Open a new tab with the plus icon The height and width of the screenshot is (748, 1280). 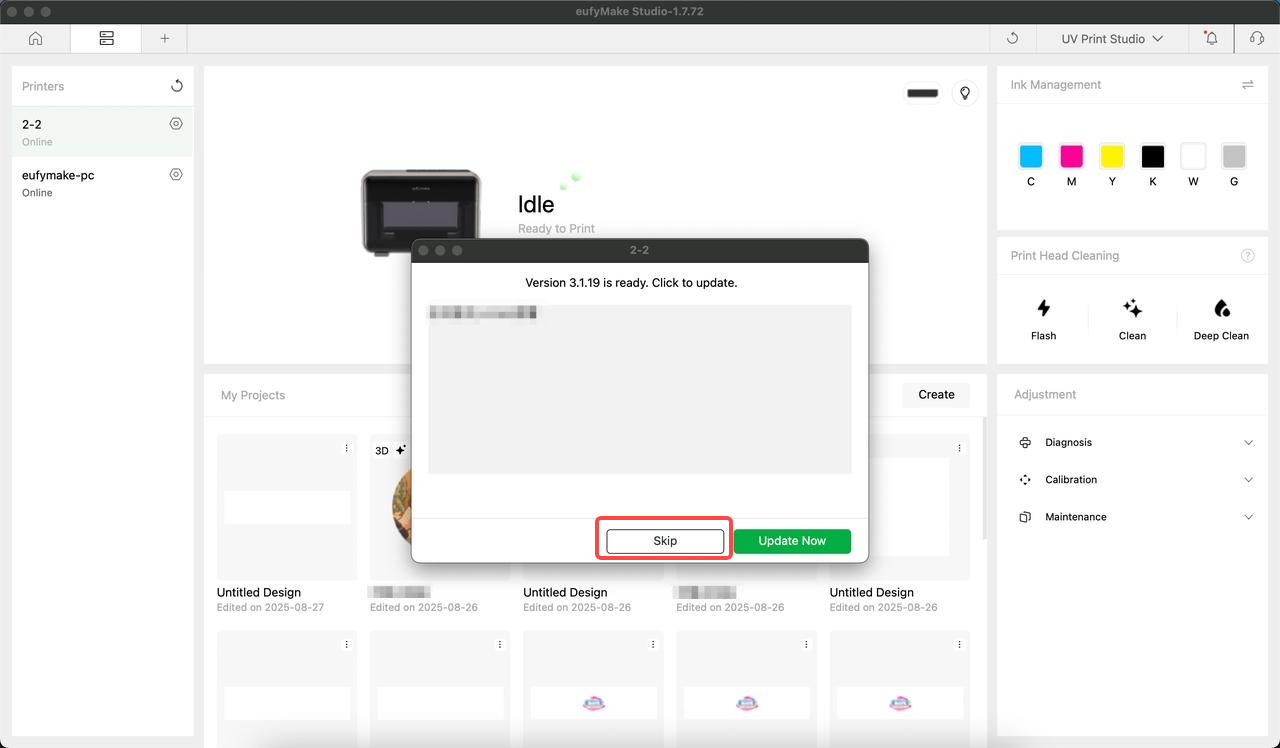165,39
